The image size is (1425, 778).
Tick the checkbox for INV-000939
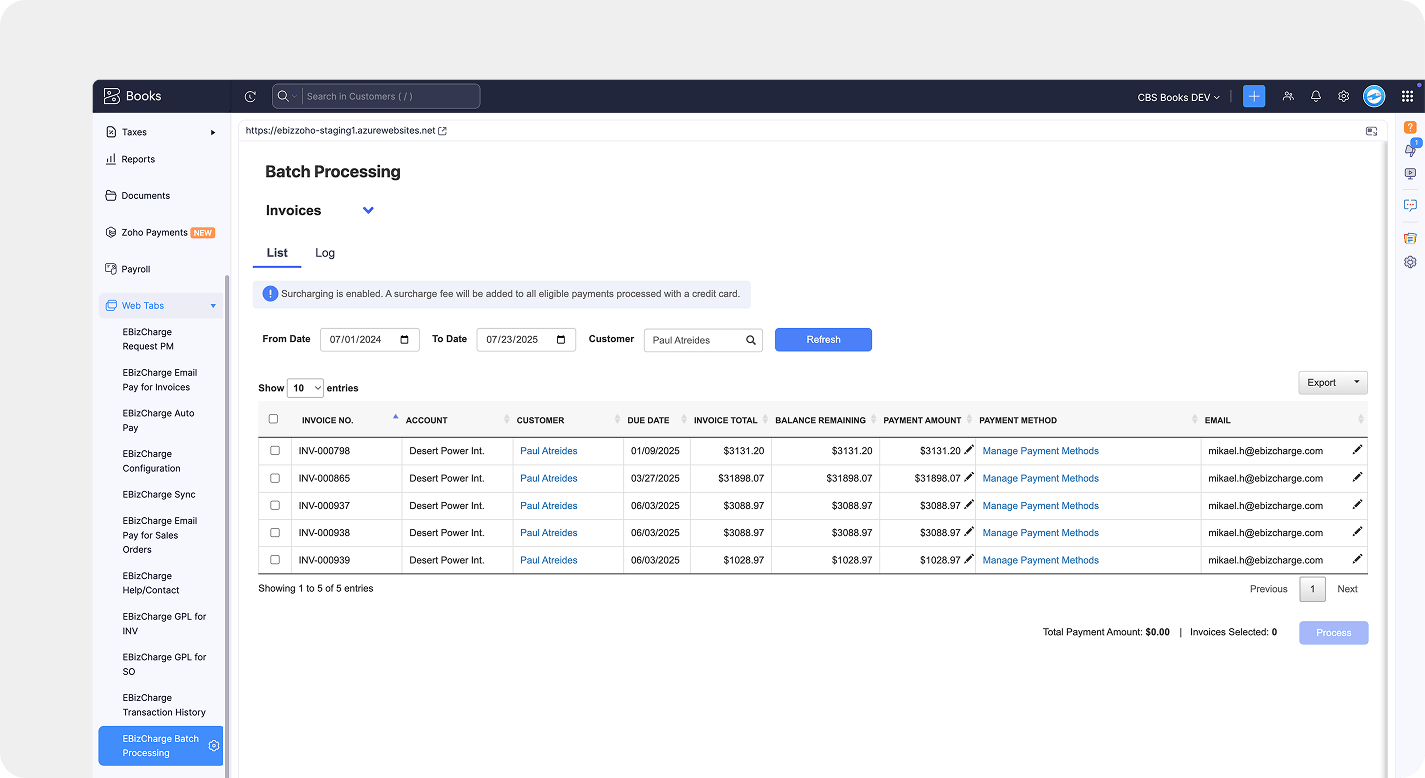point(275,560)
